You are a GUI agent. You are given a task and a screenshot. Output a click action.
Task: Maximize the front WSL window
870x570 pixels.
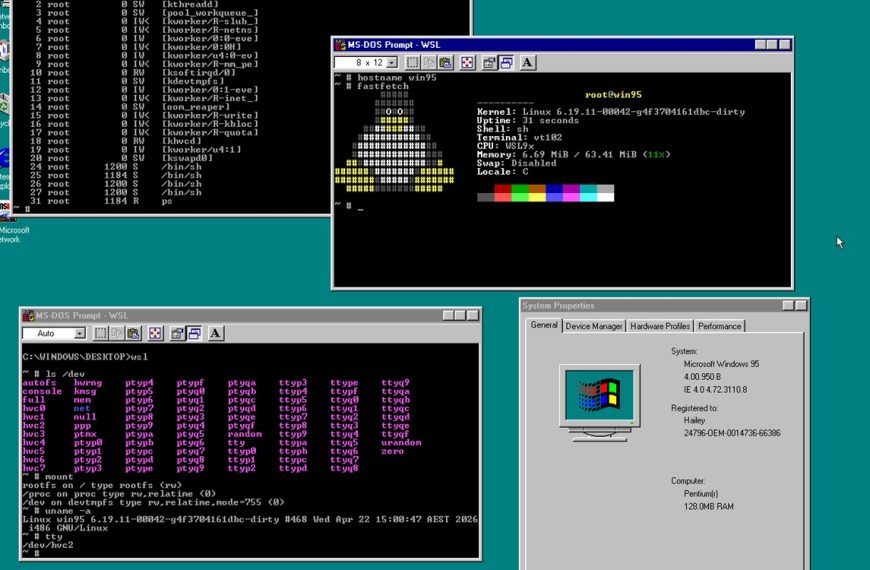click(x=771, y=45)
